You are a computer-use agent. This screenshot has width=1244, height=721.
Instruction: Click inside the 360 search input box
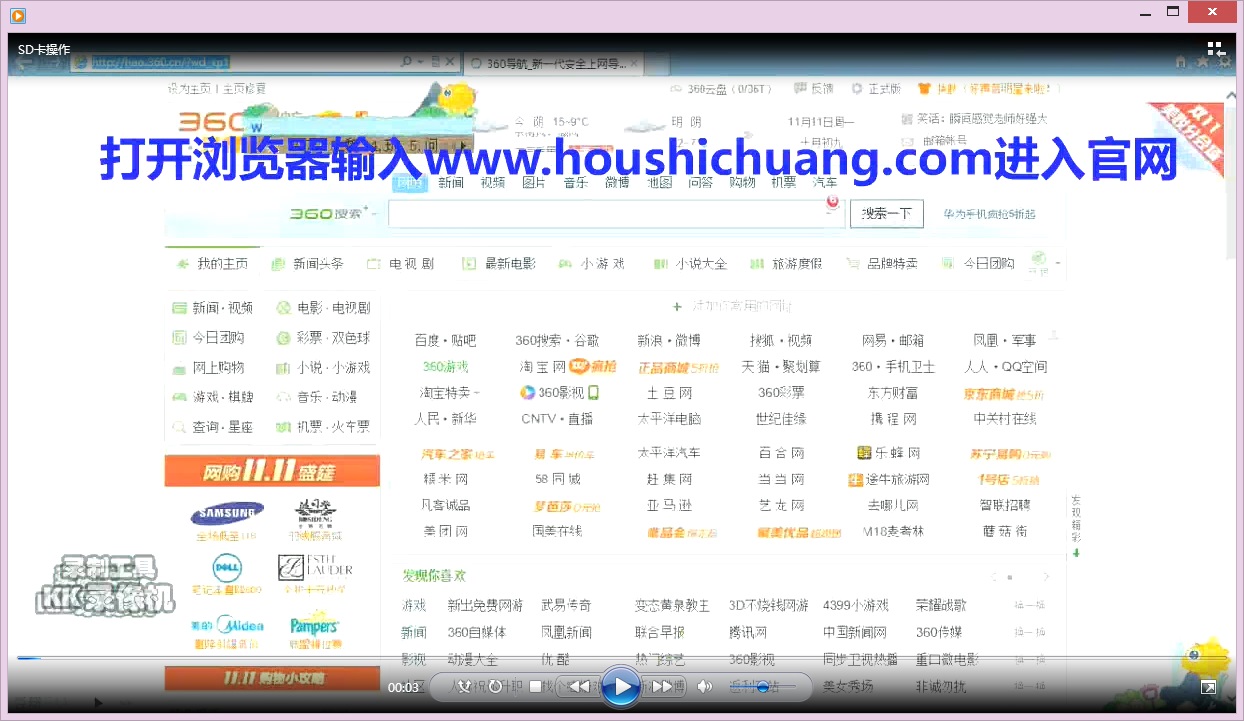tap(617, 214)
